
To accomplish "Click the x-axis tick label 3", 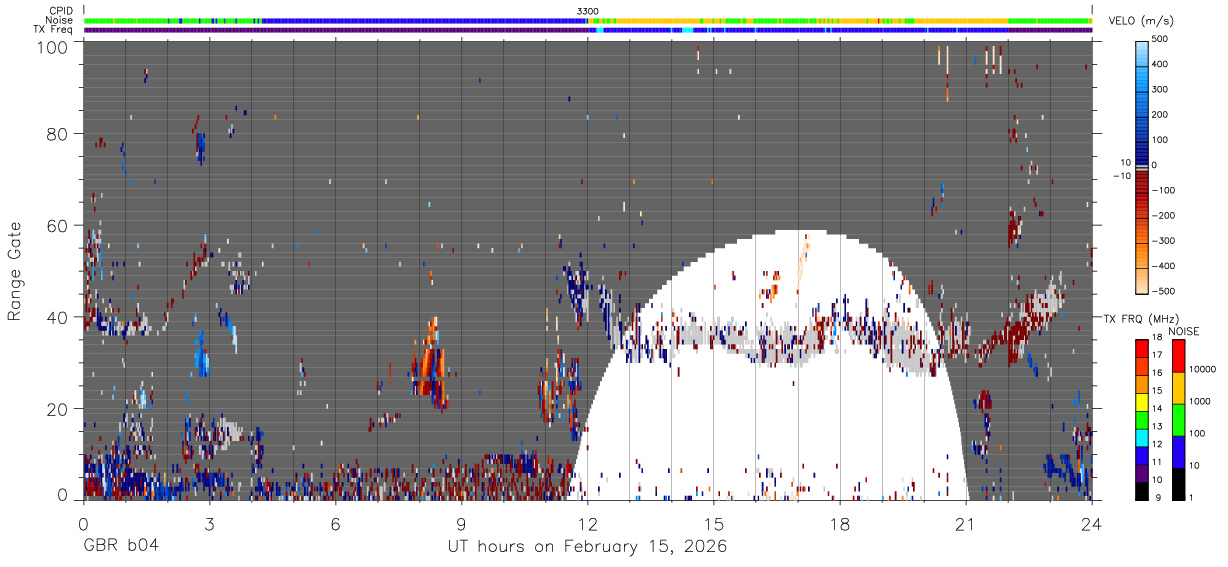I will (209, 523).
